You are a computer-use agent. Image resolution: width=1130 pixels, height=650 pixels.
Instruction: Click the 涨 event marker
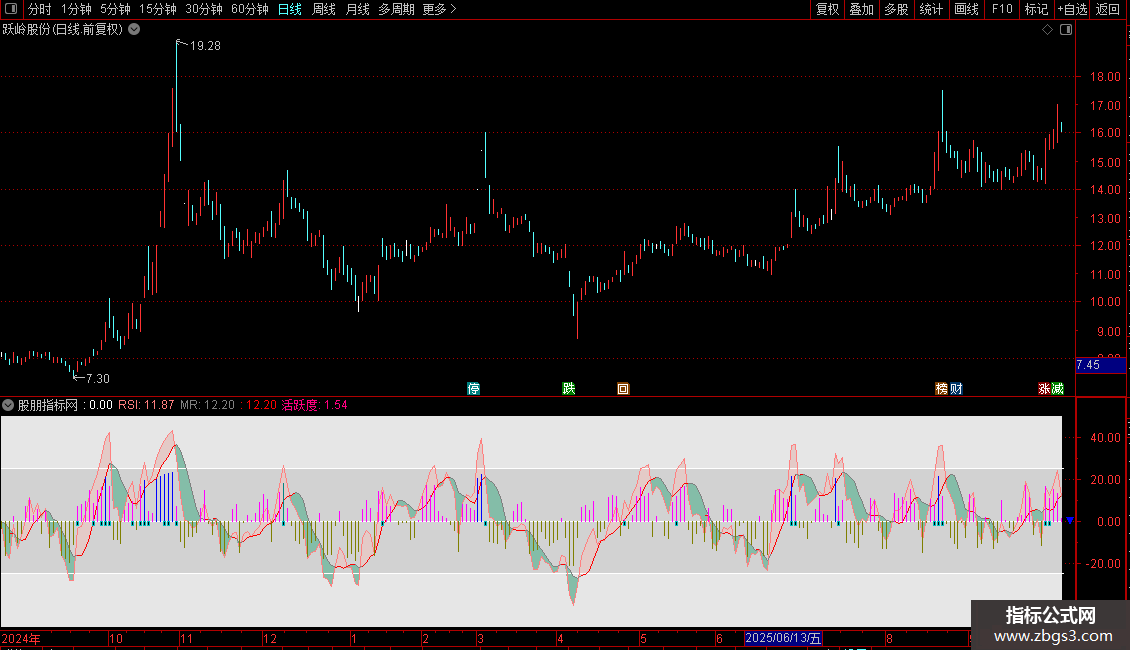(1044, 388)
